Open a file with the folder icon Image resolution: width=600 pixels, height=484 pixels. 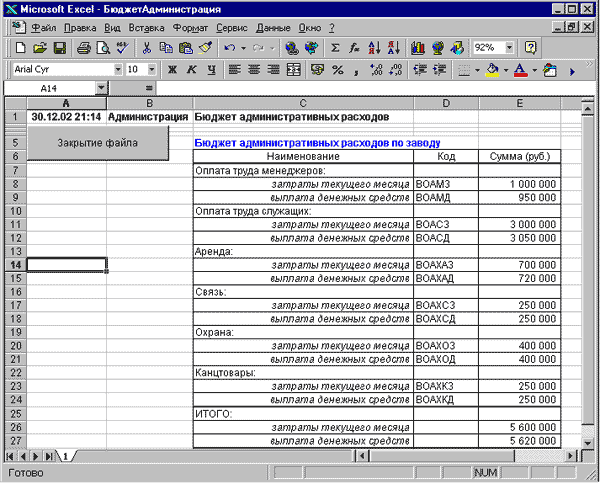pyautogui.click(x=39, y=48)
